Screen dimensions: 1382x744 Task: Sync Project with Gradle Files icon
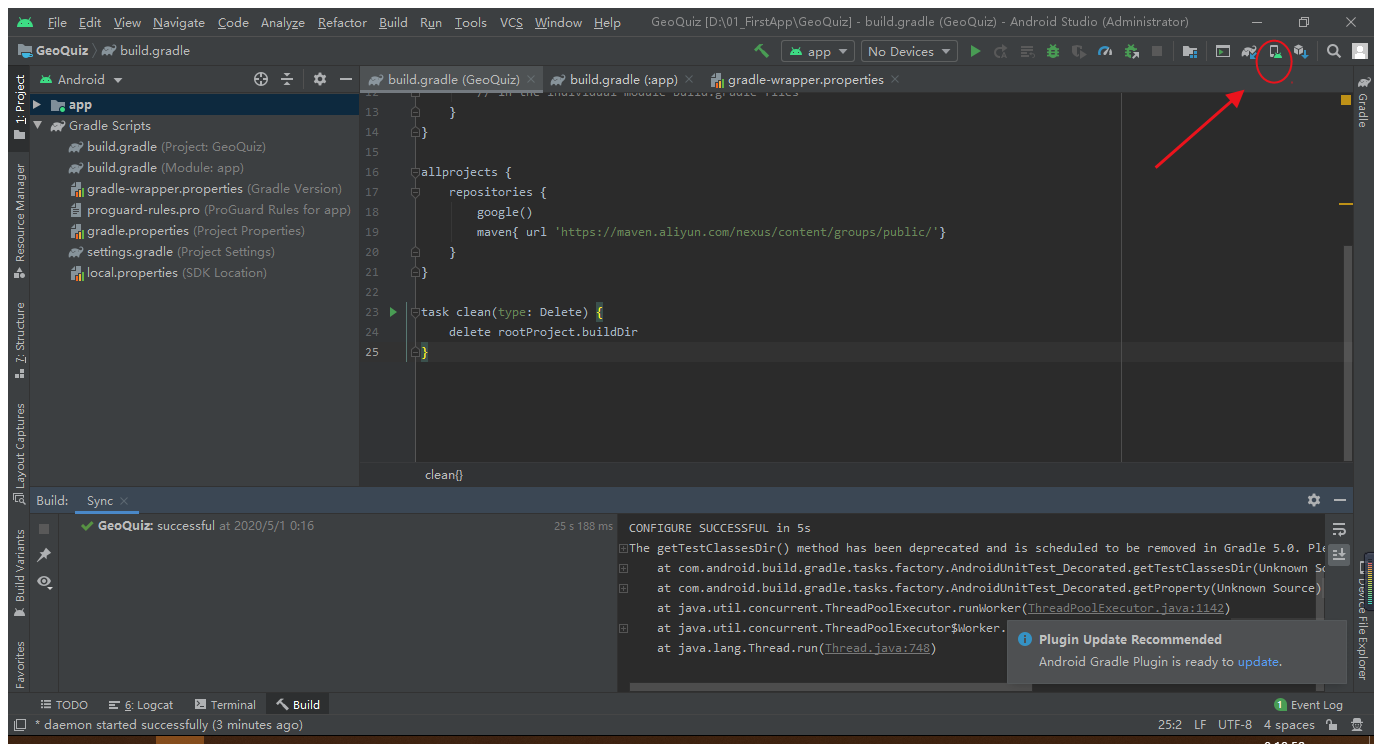1249,51
